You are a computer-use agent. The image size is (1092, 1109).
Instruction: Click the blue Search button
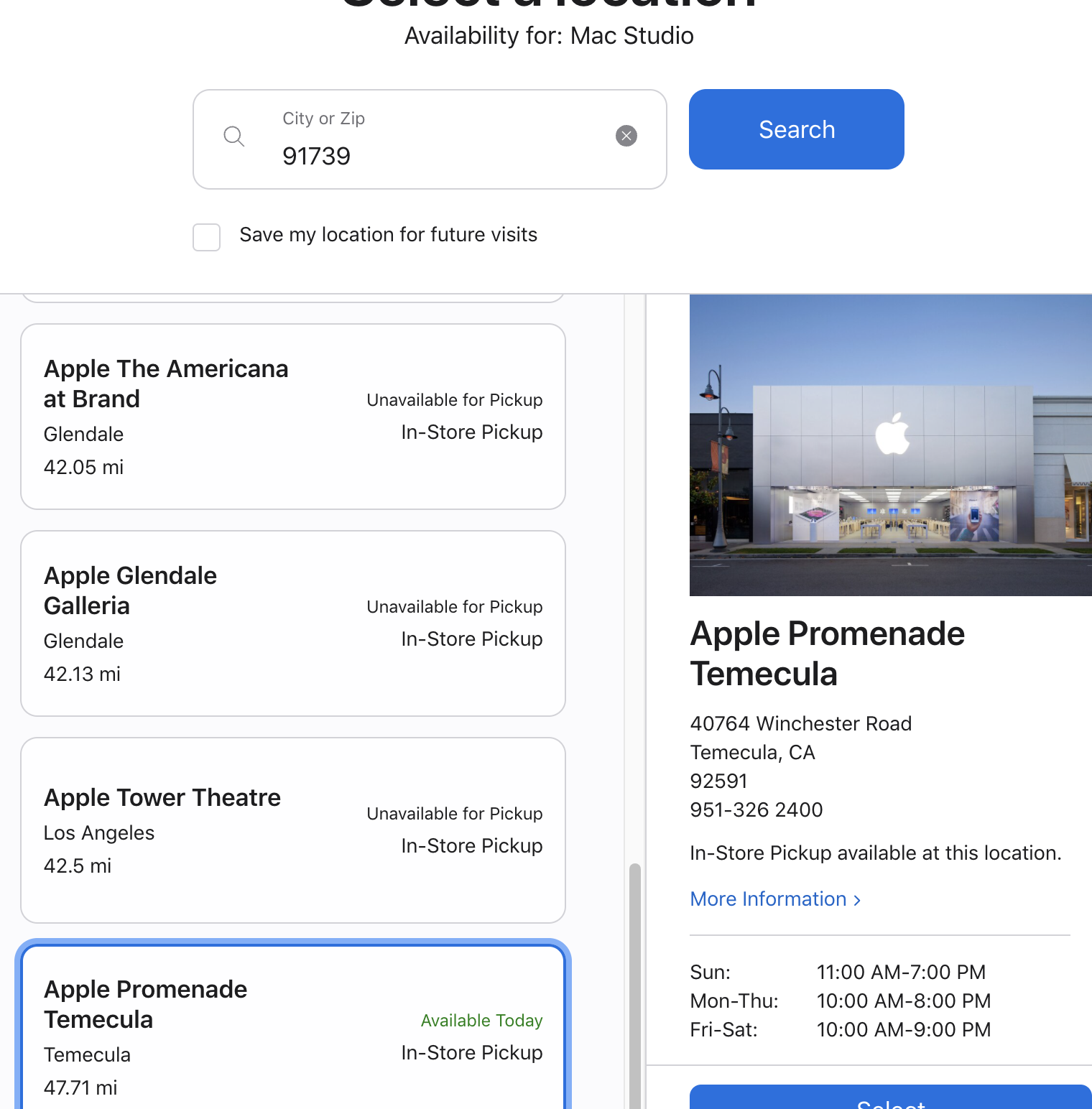[796, 129]
